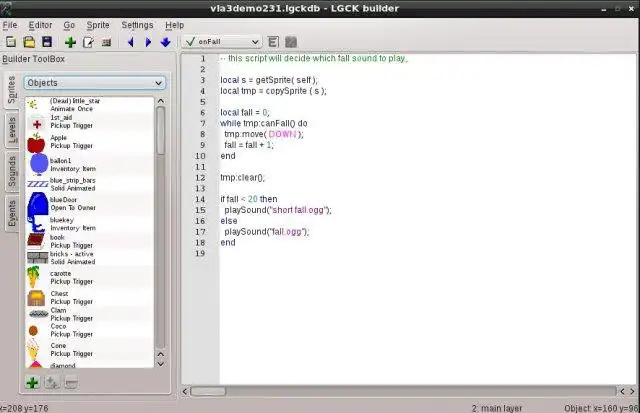Select the 'bricks - active' list row

[x=90, y=258]
